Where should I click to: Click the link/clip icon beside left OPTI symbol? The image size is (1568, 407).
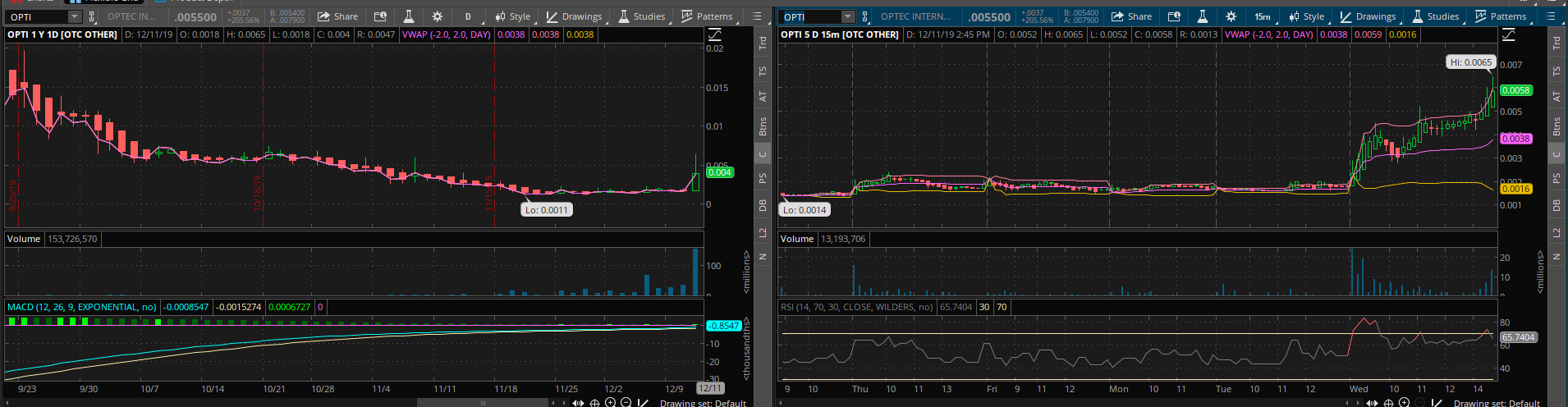click(x=91, y=16)
